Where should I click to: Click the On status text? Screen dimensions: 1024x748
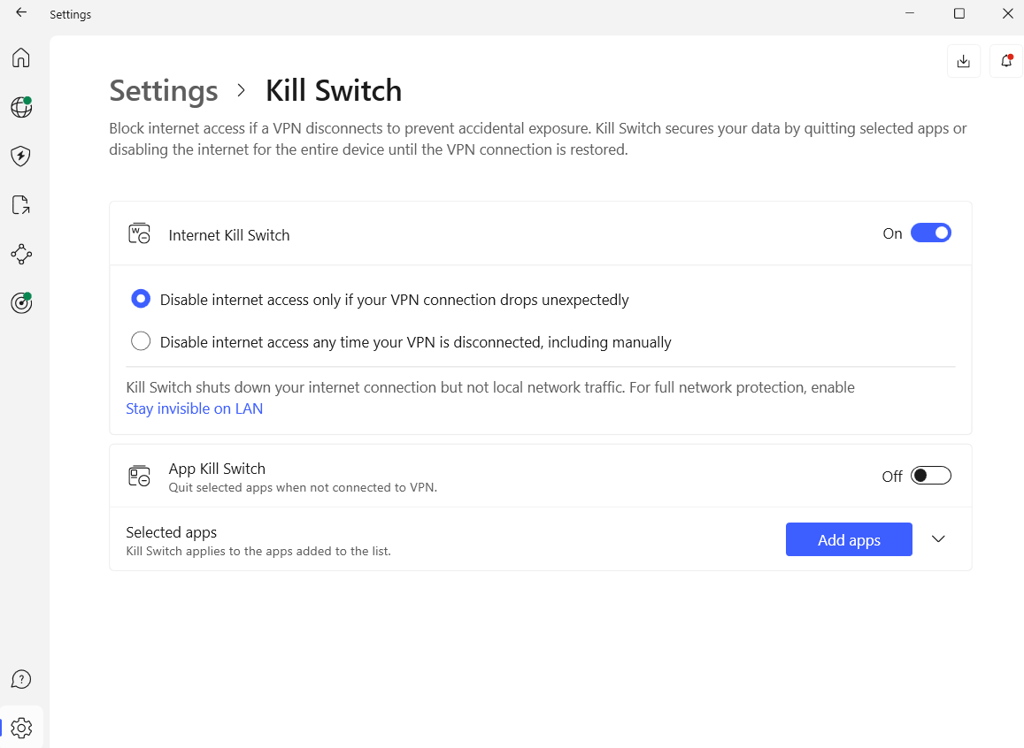[x=892, y=234]
